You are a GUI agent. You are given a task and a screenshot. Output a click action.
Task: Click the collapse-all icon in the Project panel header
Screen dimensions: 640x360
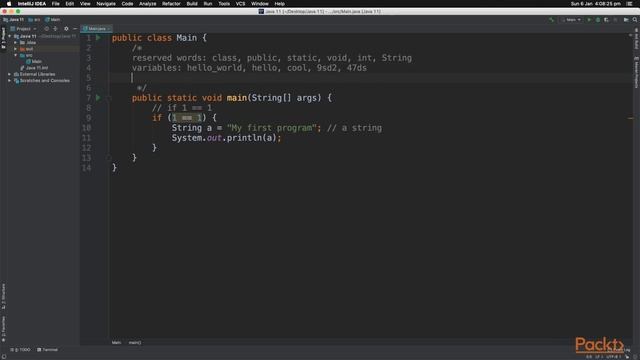(56, 29)
